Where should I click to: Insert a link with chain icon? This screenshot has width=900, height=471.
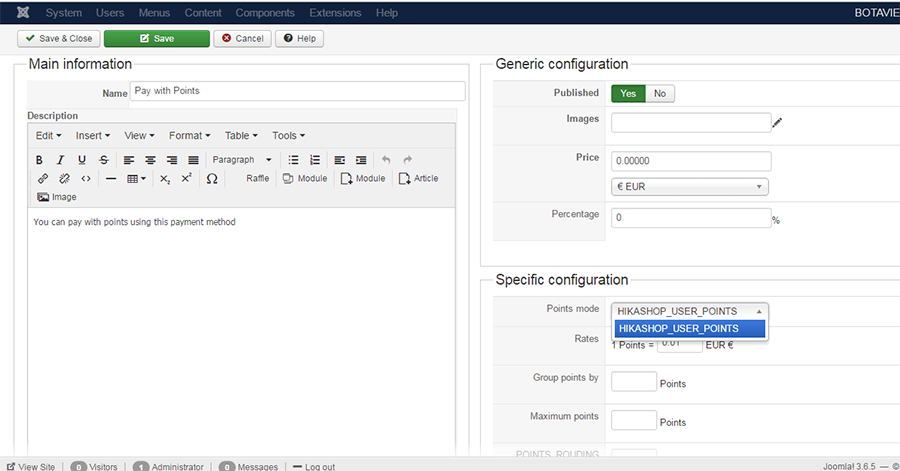pos(42,178)
